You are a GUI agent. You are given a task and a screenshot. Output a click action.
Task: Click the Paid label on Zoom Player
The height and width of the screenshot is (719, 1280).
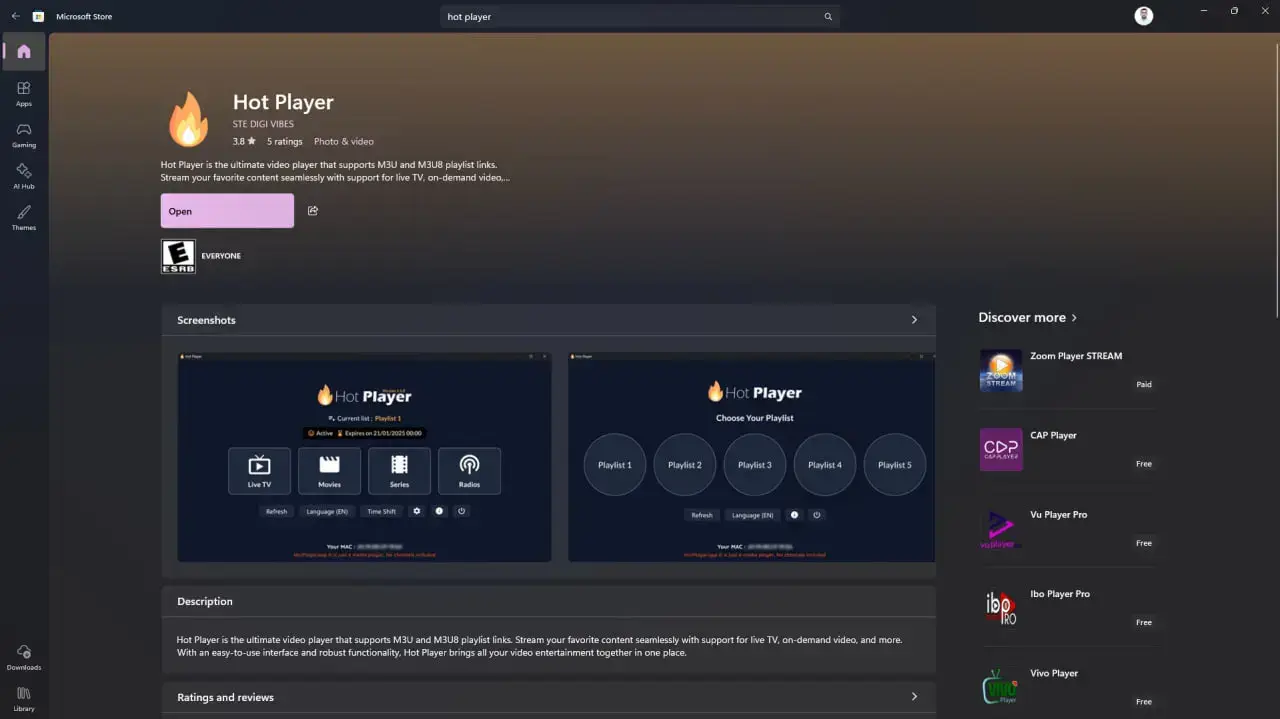pyautogui.click(x=1144, y=384)
